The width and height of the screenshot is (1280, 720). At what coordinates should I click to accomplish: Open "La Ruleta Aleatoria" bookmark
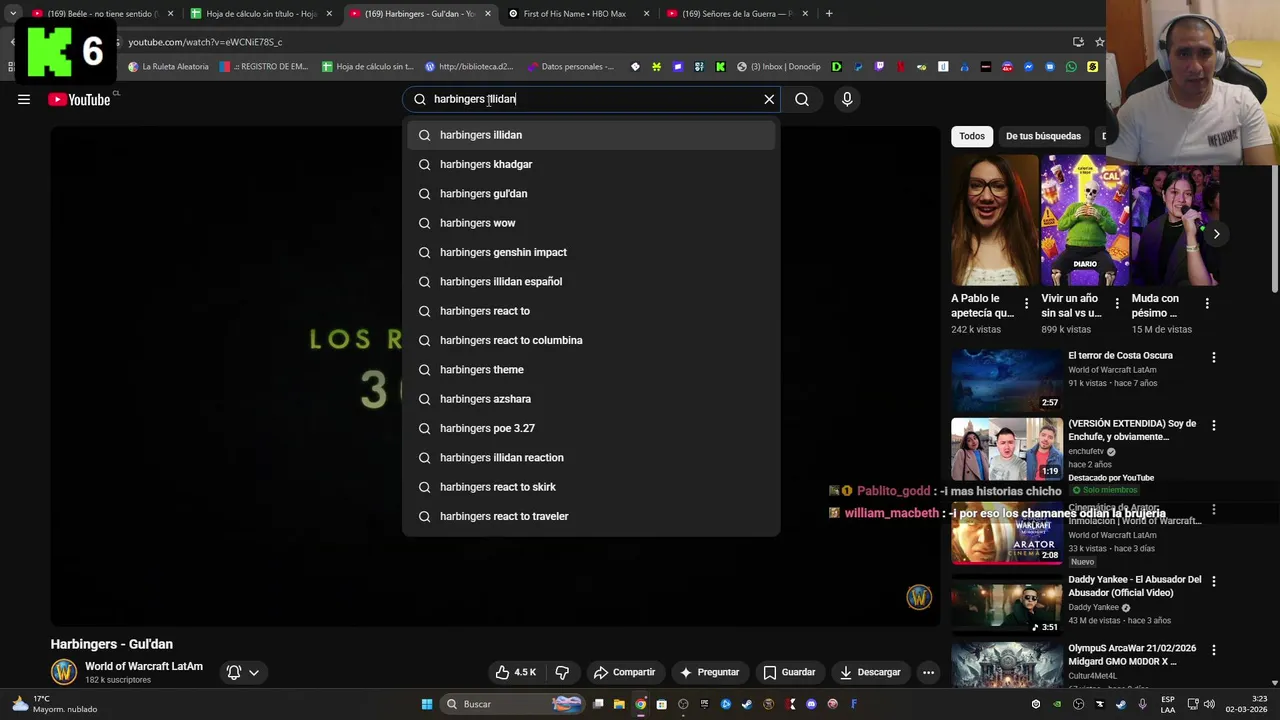tap(168, 67)
